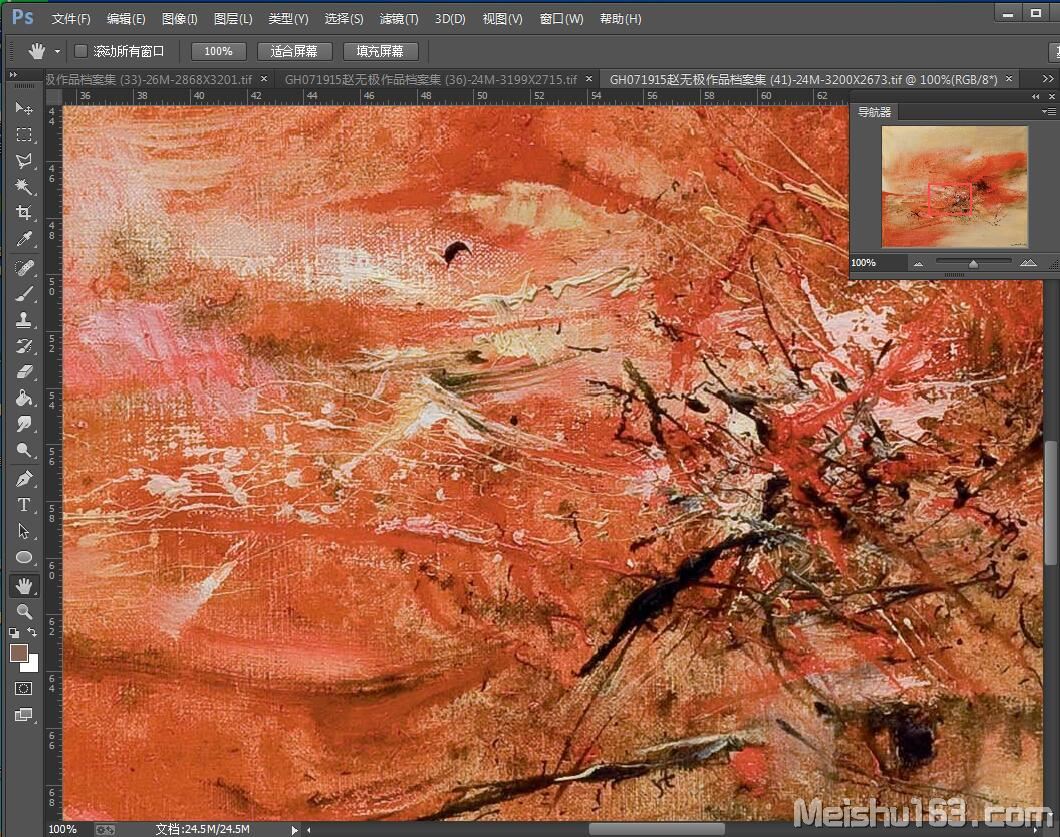
Task: Open the 文件(F) menu
Action: click(71, 19)
